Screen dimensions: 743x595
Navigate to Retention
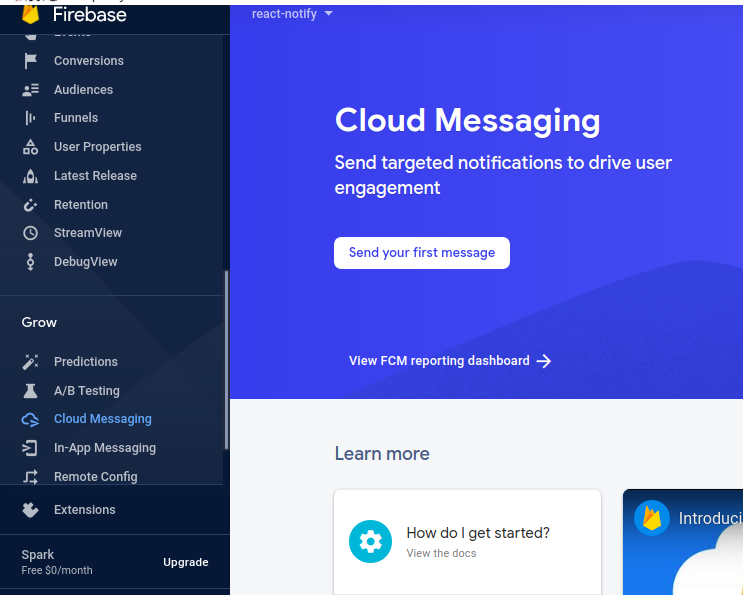click(81, 205)
